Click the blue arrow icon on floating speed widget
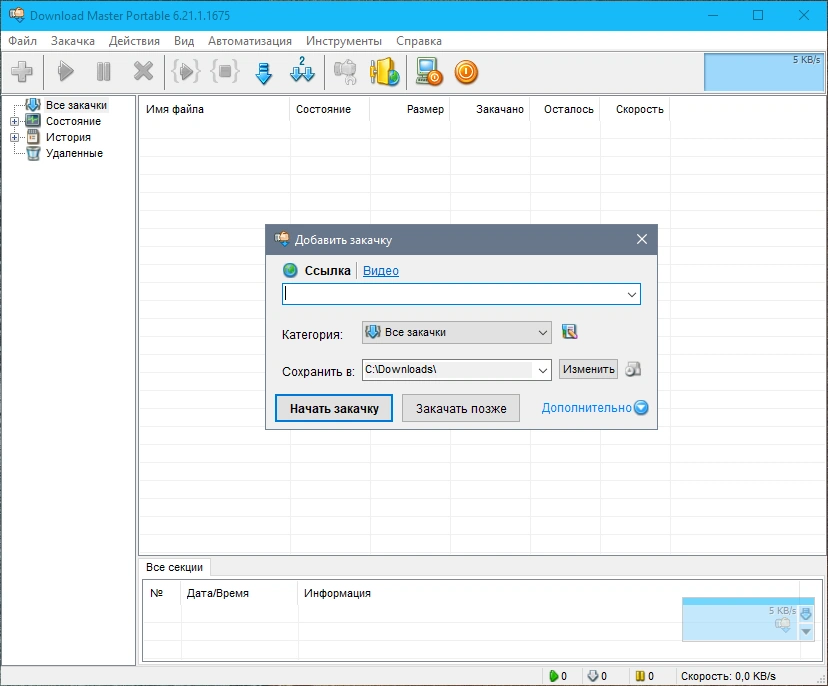 [x=806, y=614]
